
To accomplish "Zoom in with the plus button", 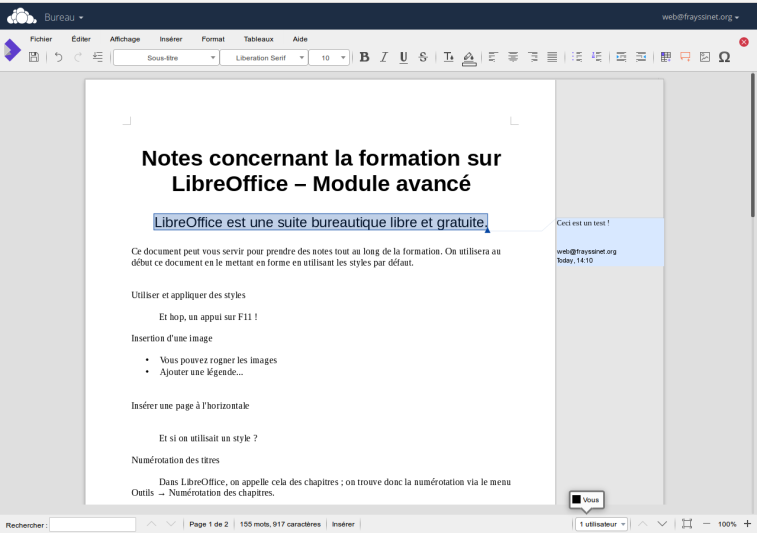I will tap(747, 524).
